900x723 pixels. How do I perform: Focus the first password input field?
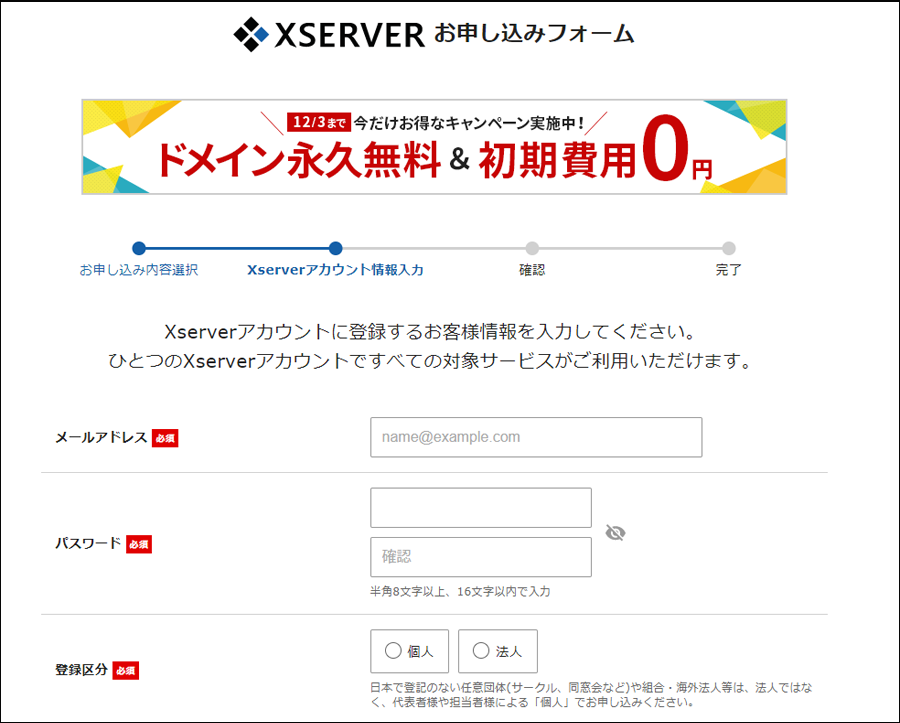[x=481, y=508]
